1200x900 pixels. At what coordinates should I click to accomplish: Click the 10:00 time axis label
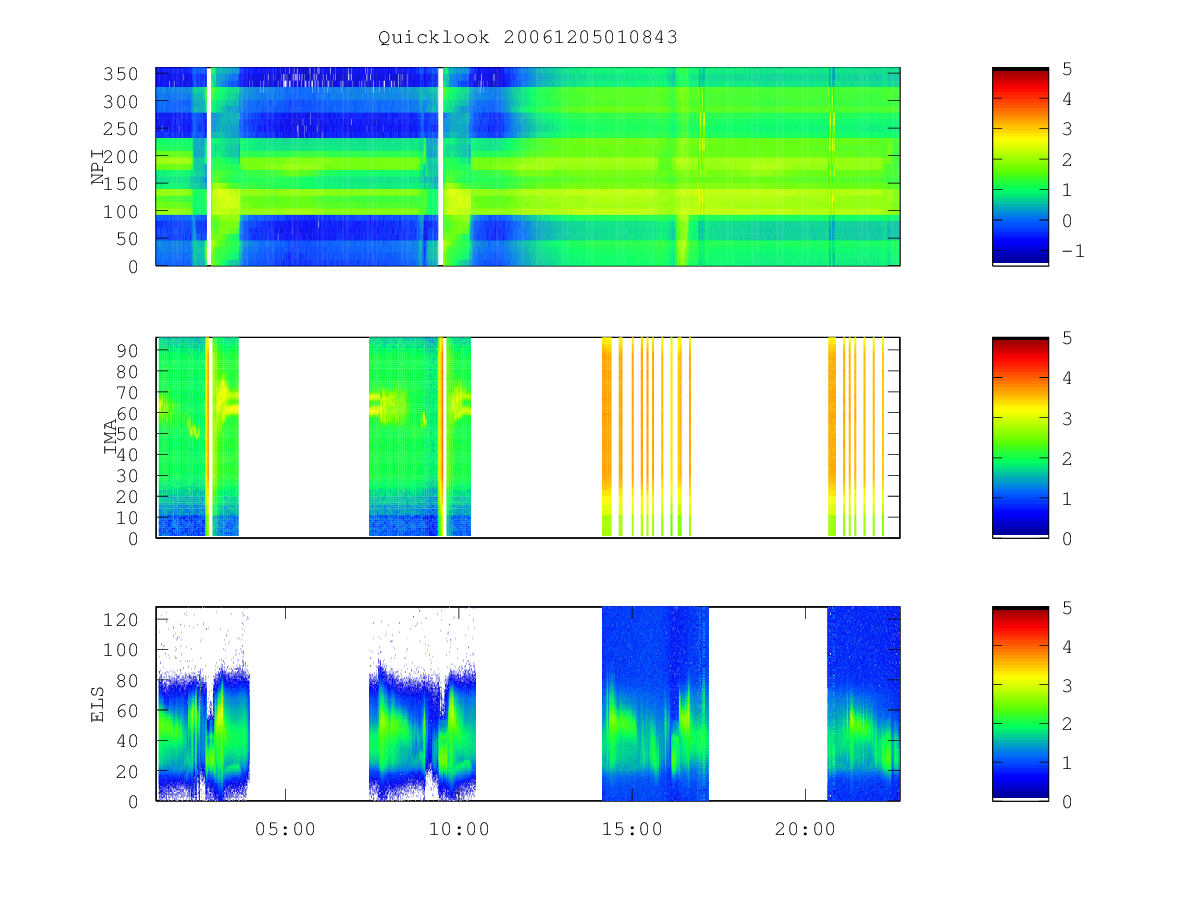459,829
